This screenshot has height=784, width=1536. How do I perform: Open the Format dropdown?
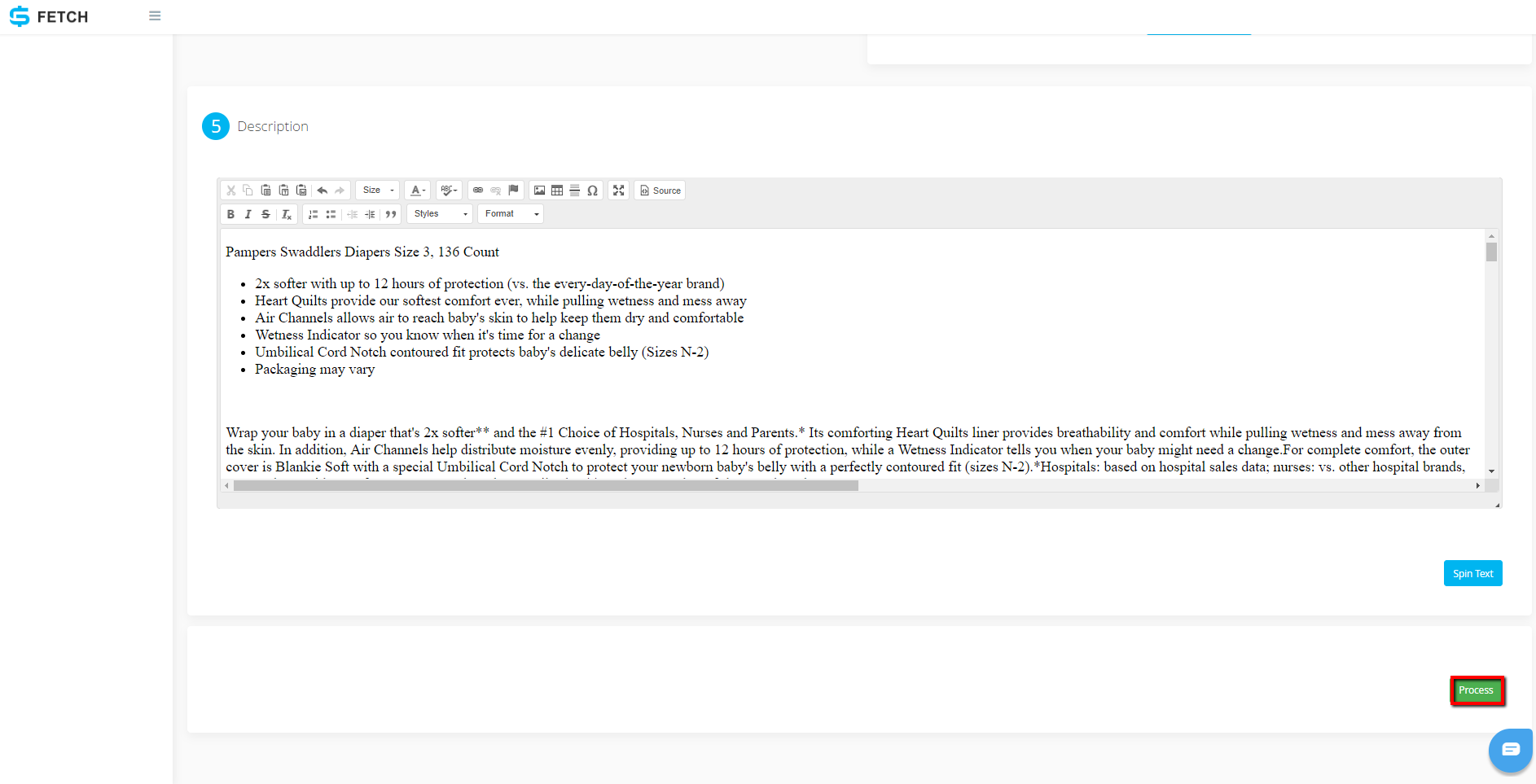coord(511,214)
